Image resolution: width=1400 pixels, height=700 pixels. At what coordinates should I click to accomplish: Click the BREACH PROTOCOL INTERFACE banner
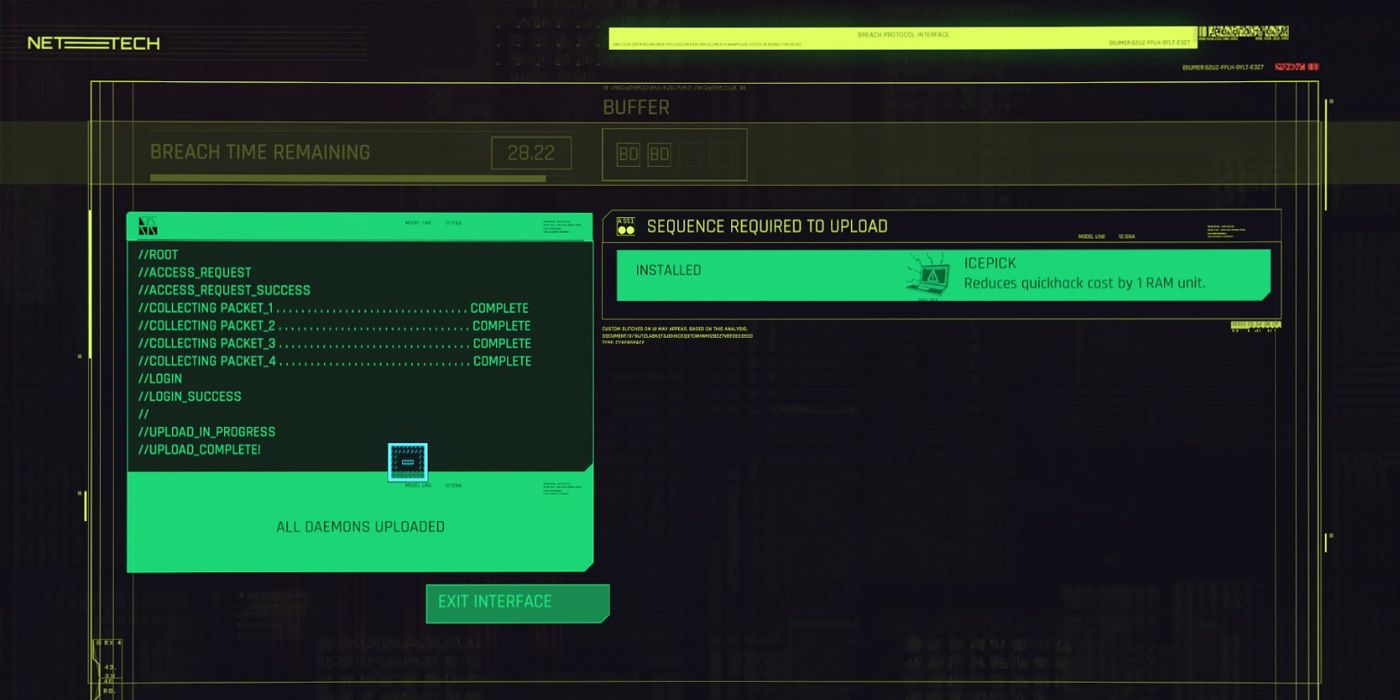pyautogui.click(x=903, y=38)
